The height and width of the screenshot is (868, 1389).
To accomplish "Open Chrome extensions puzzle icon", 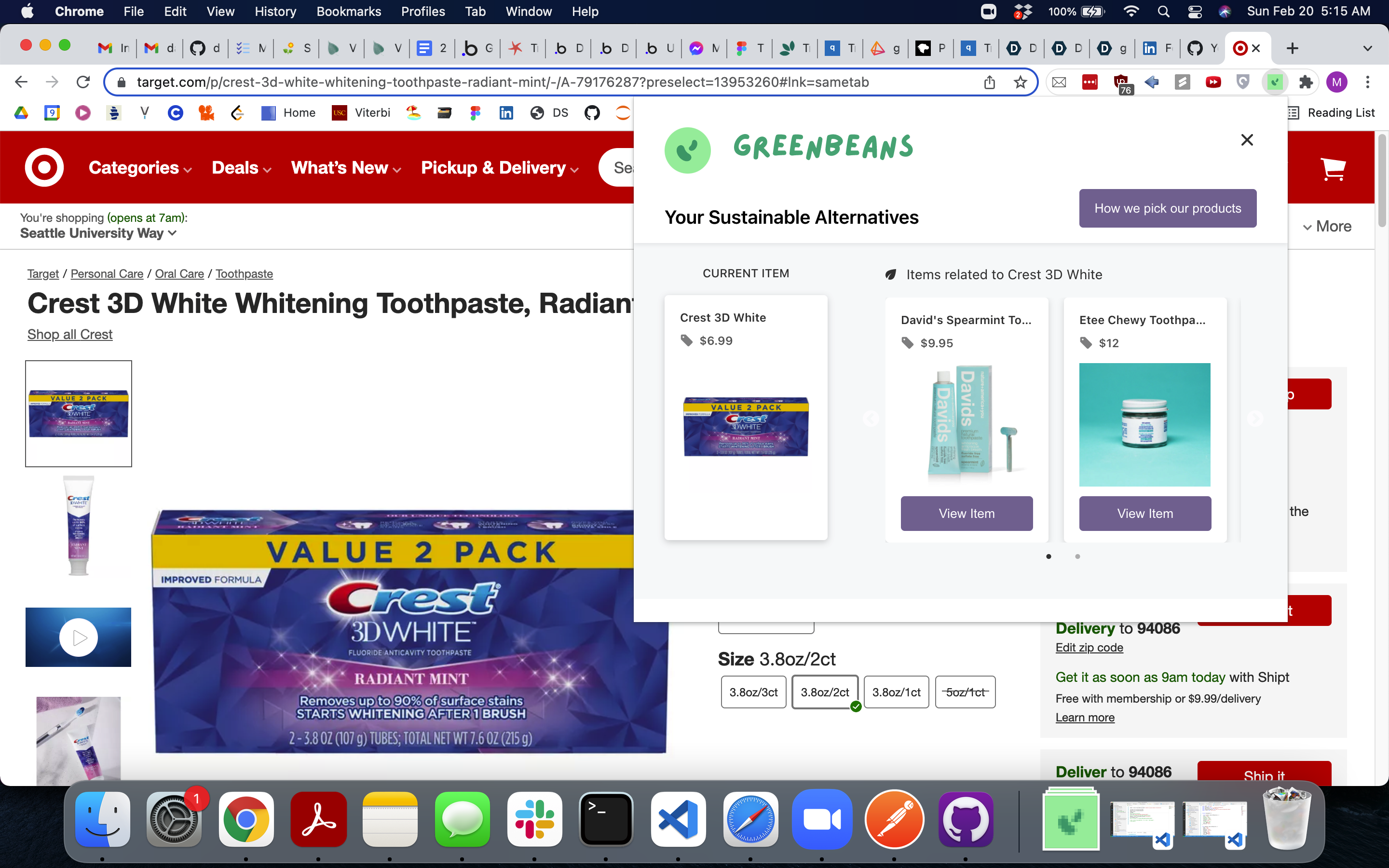I will [1306, 82].
